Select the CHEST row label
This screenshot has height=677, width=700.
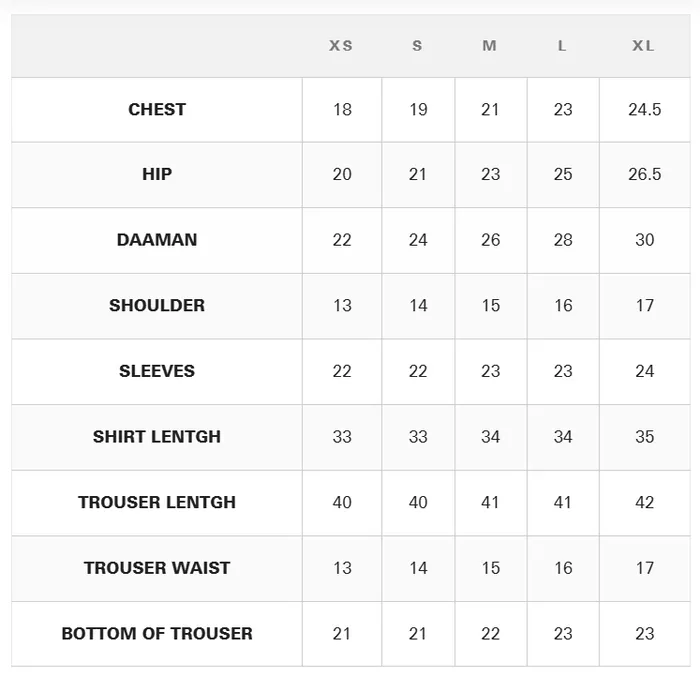pyautogui.click(x=157, y=109)
